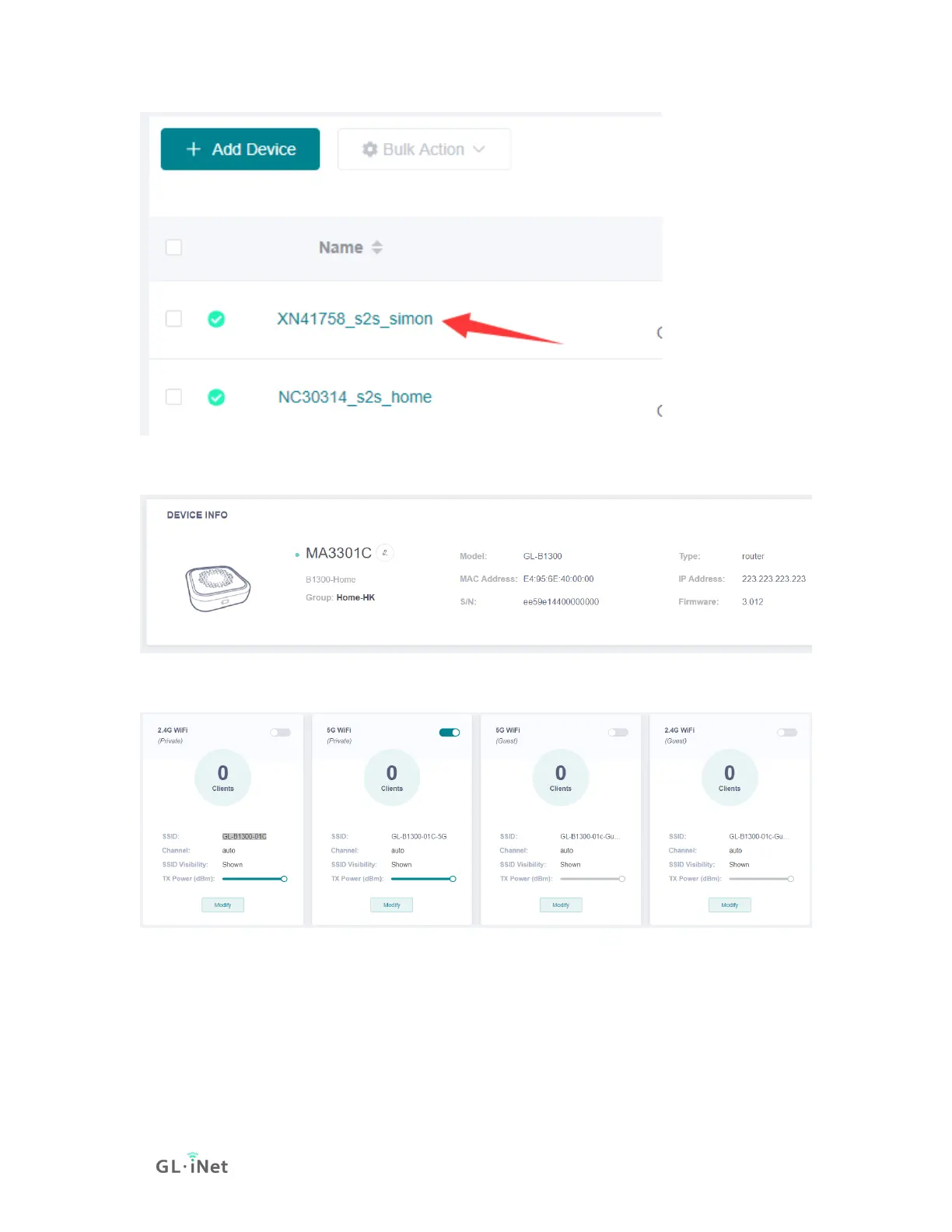Click the edit pencil icon beside MA3301C
952x1232 pixels.
[x=385, y=553]
